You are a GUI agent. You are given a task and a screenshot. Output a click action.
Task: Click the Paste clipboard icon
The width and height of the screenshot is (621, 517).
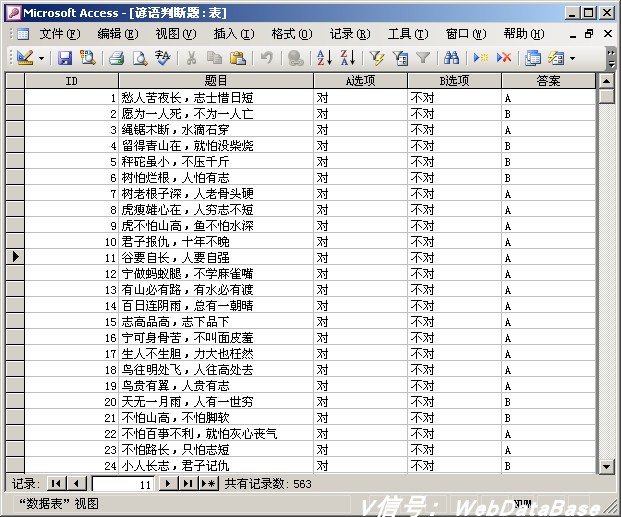point(238,58)
